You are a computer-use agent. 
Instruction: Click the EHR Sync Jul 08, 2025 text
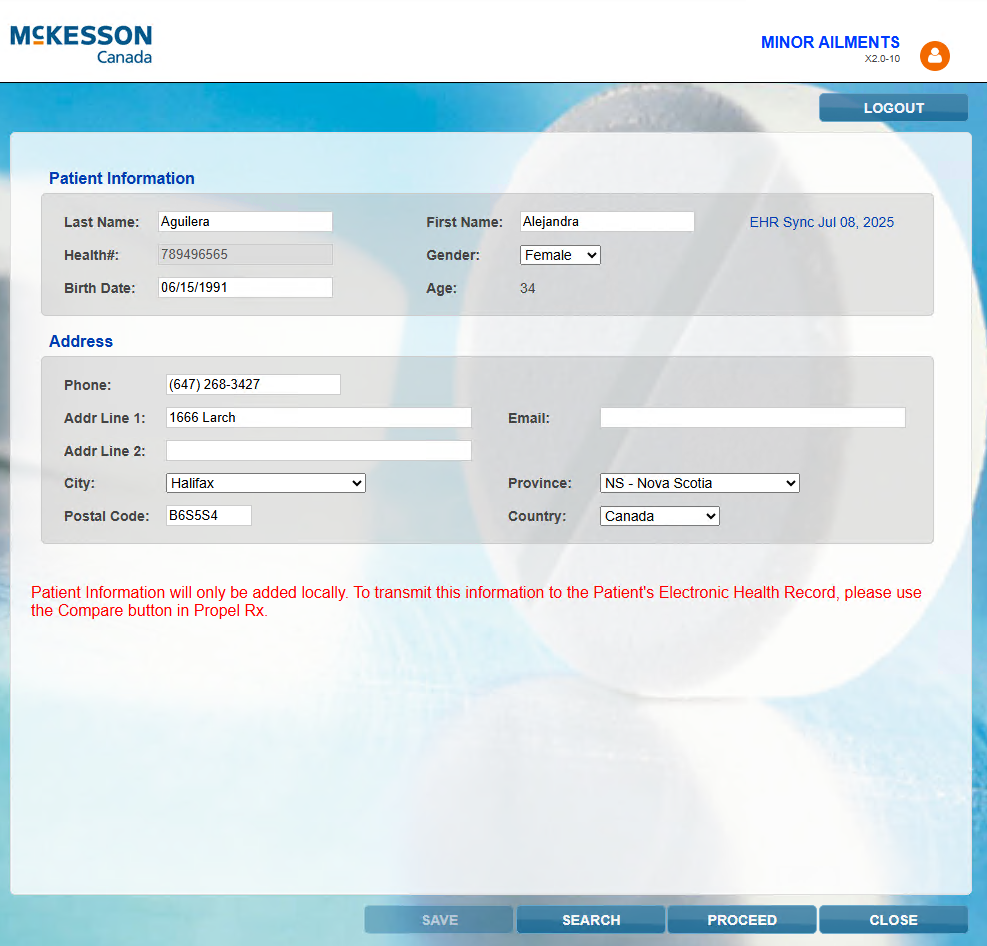click(821, 222)
